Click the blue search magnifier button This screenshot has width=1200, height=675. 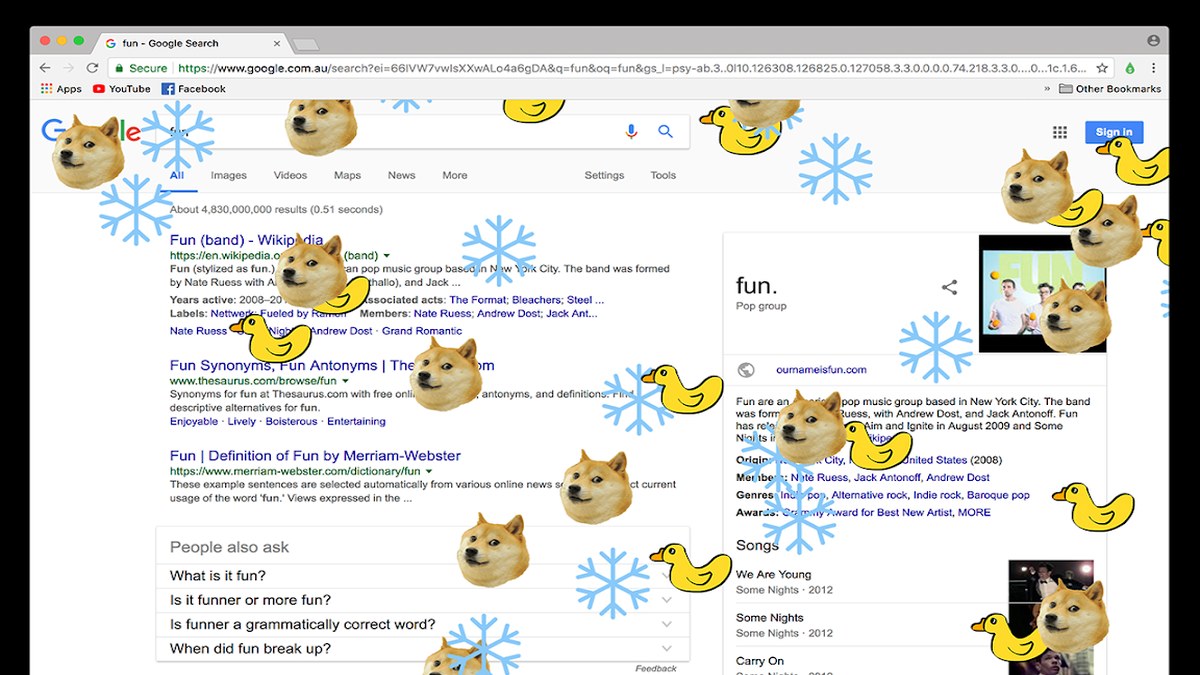coord(666,131)
